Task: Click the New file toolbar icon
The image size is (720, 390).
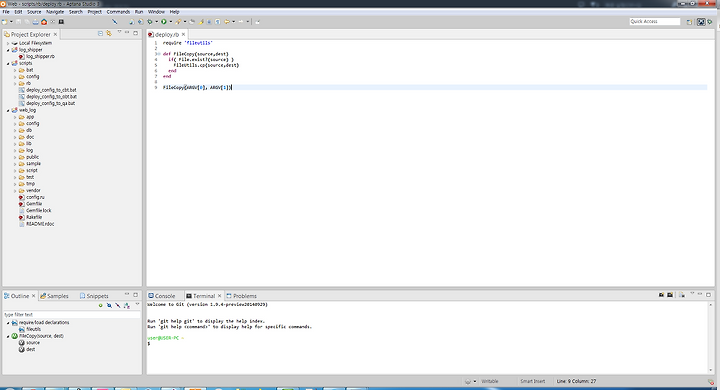Action: click(x=5, y=22)
